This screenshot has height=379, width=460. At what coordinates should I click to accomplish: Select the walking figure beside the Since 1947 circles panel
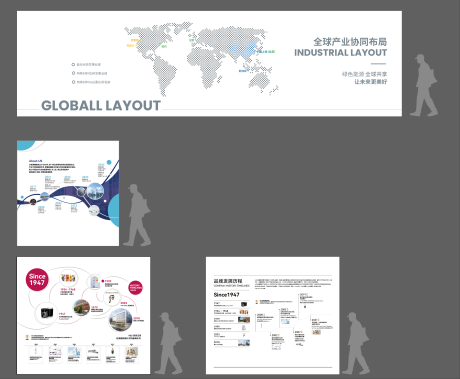(169, 343)
